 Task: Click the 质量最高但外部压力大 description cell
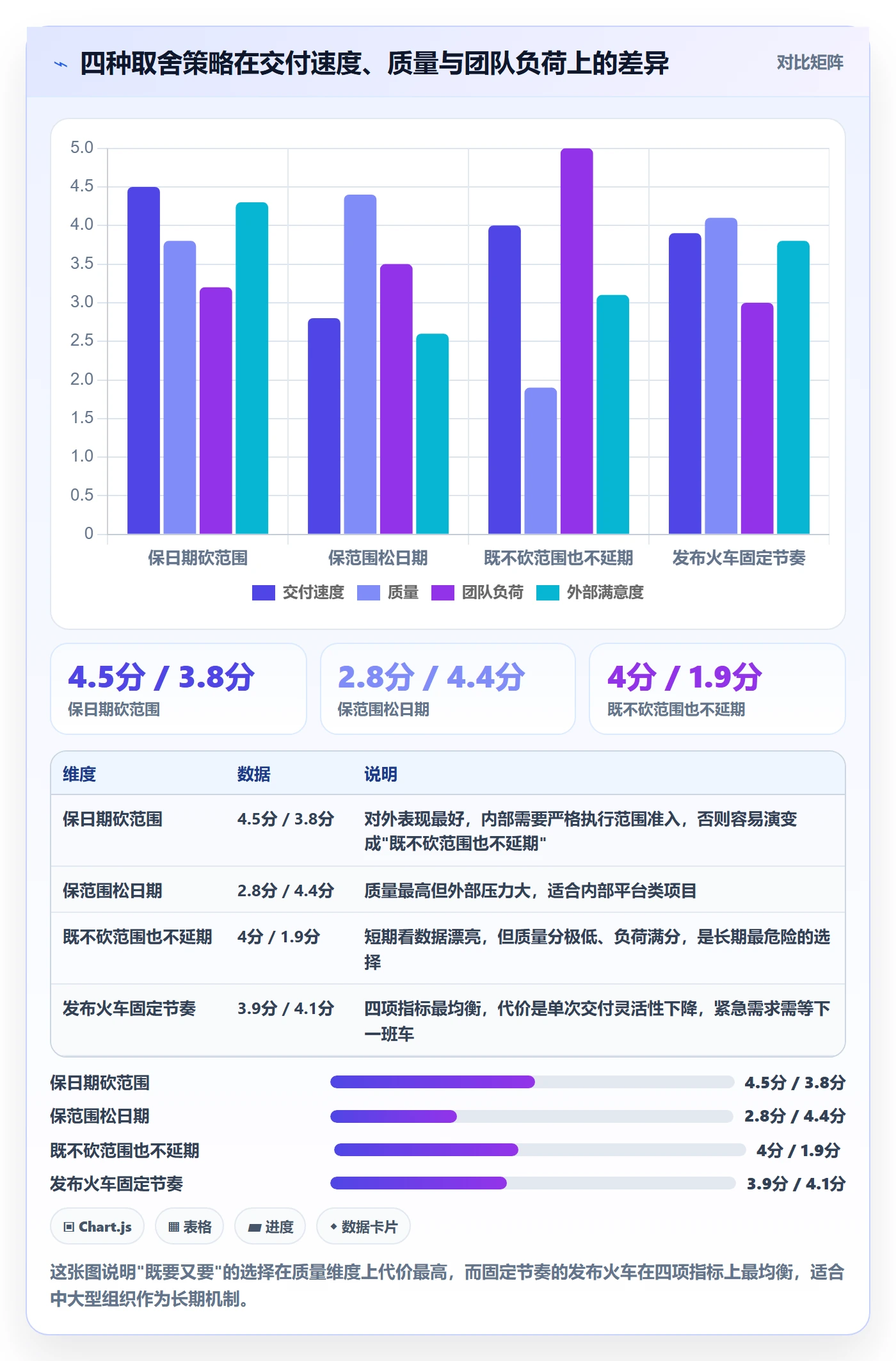coord(531,890)
